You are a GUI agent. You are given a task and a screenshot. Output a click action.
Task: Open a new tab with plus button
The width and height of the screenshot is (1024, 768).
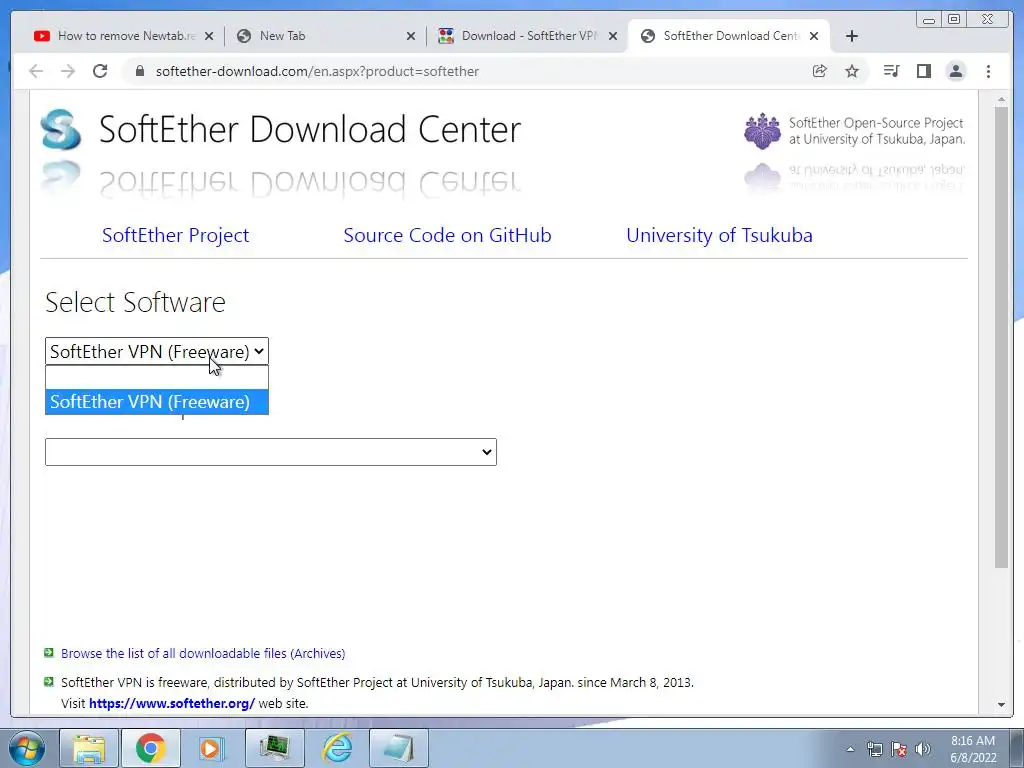coord(852,36)
